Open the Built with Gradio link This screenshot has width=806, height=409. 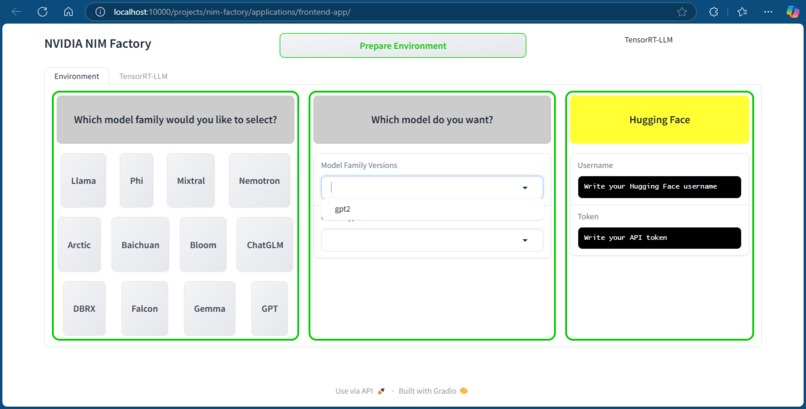click(x=433, y=391)
